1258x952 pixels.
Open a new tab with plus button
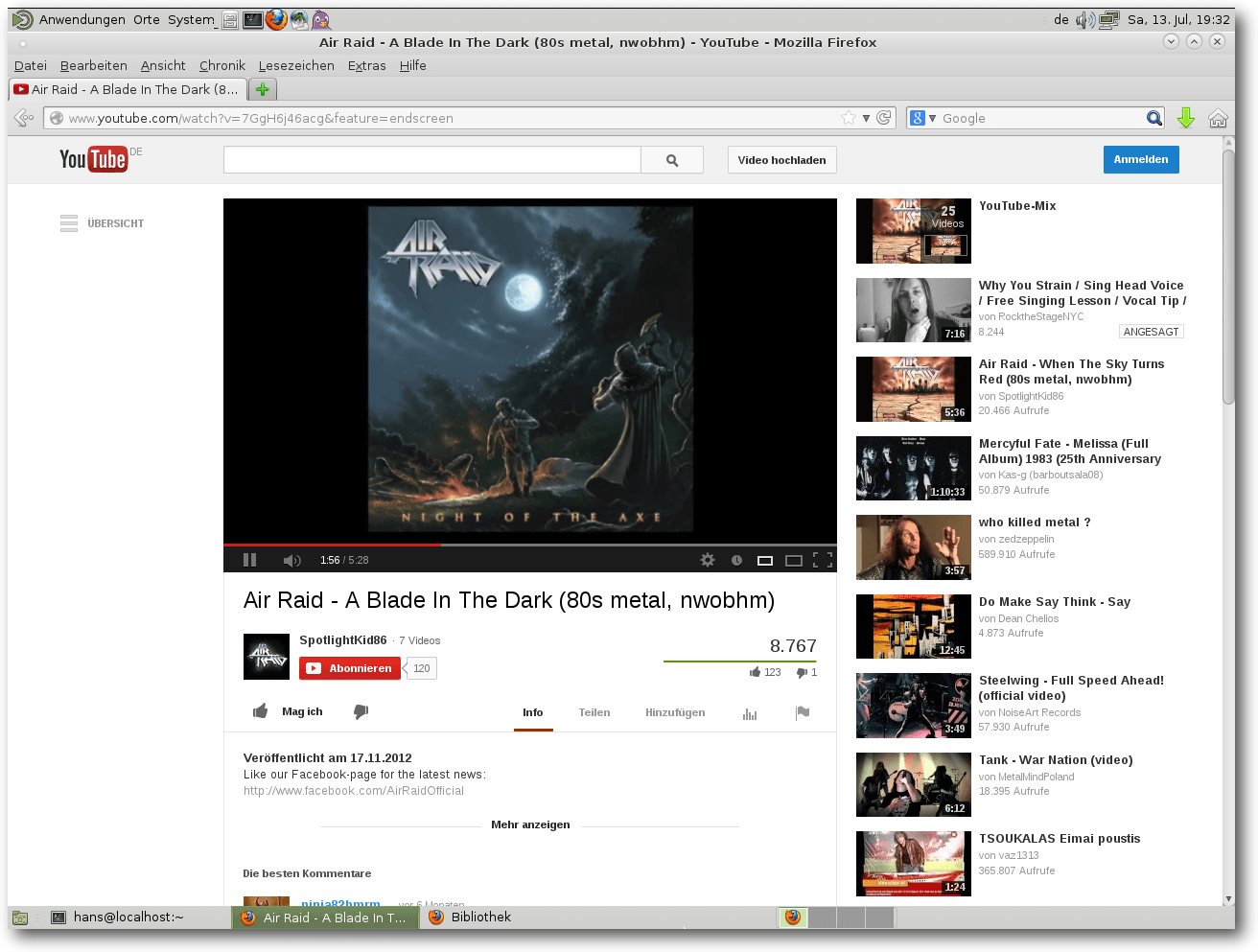coord(262,89)
